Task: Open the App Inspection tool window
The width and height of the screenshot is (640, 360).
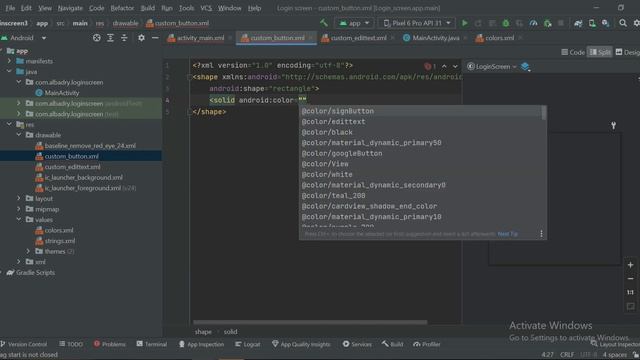Action: click(x=202, y=344)
